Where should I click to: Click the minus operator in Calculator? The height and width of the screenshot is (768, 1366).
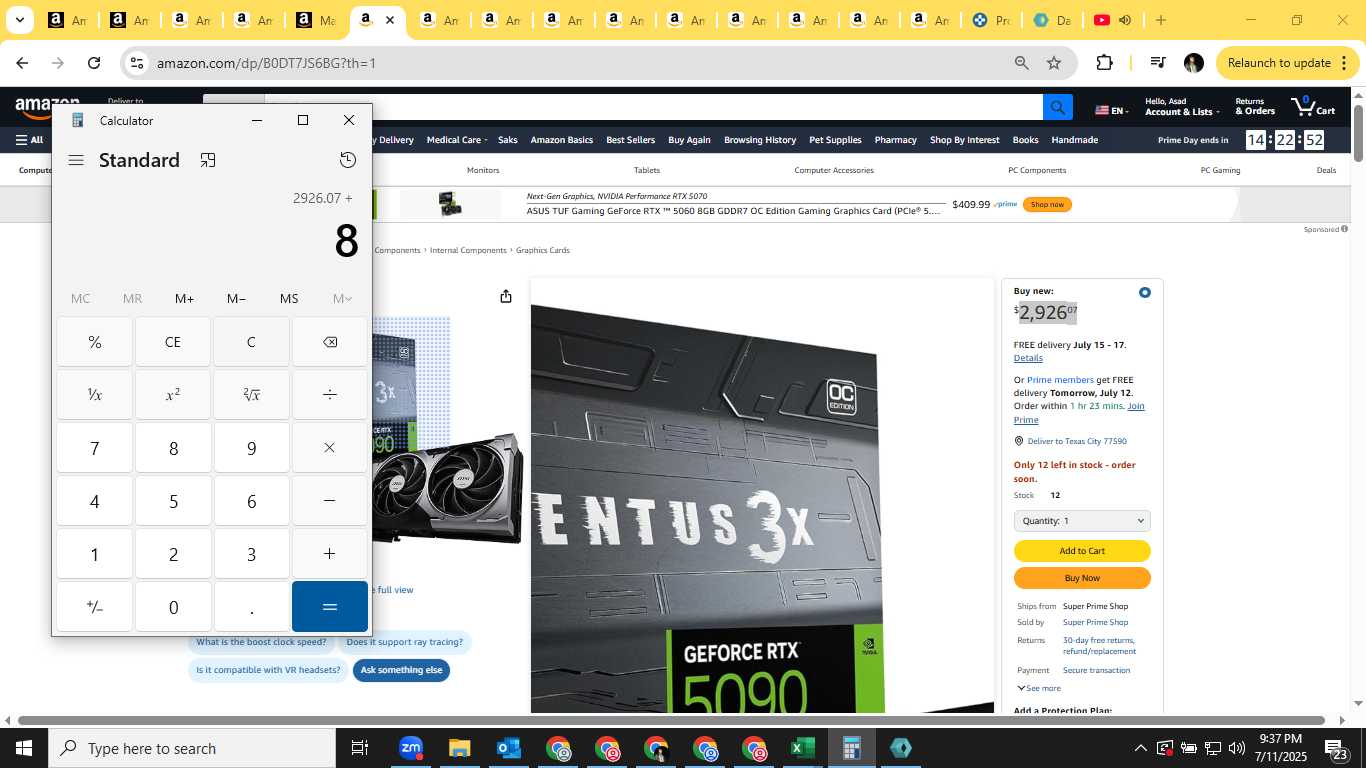pyautogui.click(x=330, y=501)
